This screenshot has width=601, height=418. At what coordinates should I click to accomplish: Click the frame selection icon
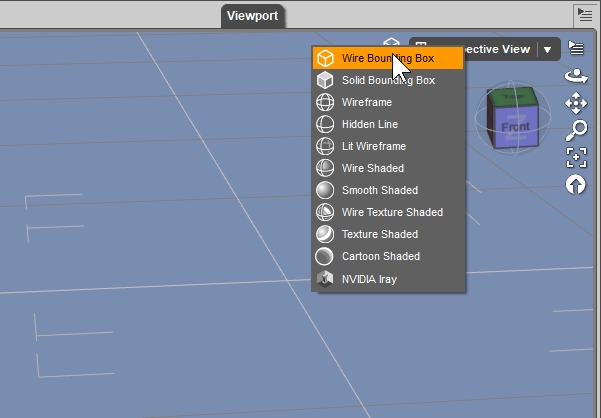[576, 157]
